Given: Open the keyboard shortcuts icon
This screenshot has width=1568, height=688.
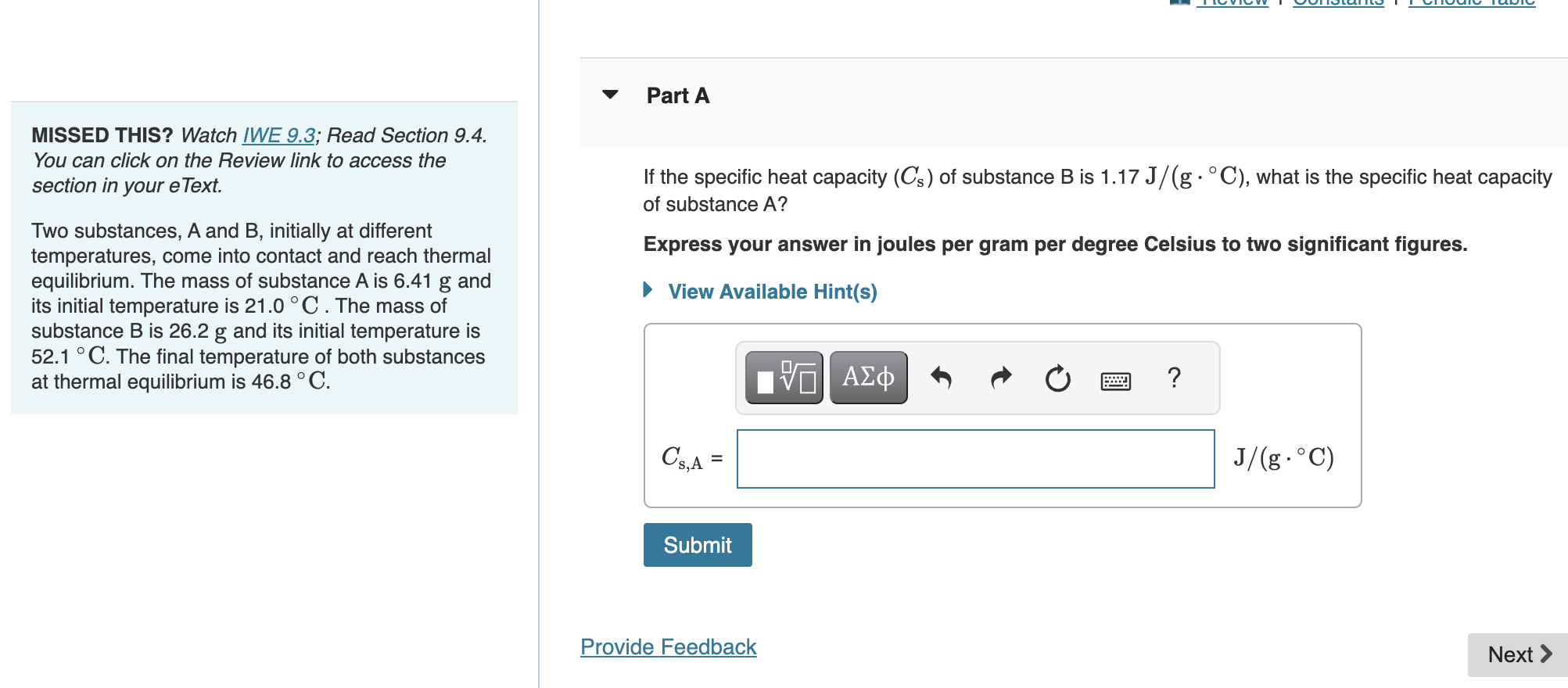Looking at the screenshot, I should click(x=1115, y=378).
